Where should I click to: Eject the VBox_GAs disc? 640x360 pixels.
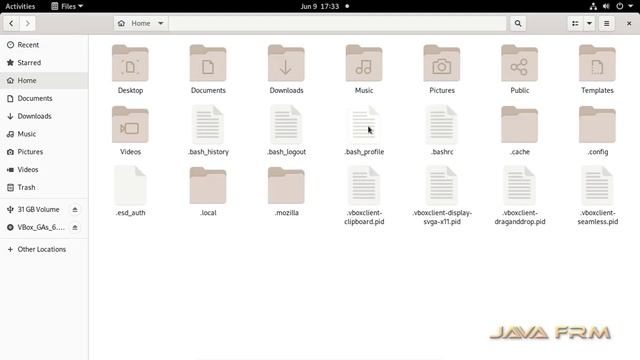point(75,227)
